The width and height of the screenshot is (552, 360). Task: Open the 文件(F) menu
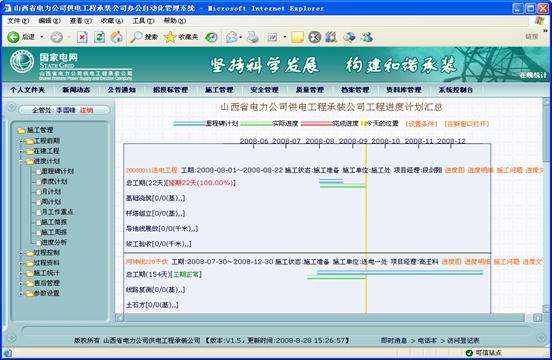click(18, 21)
